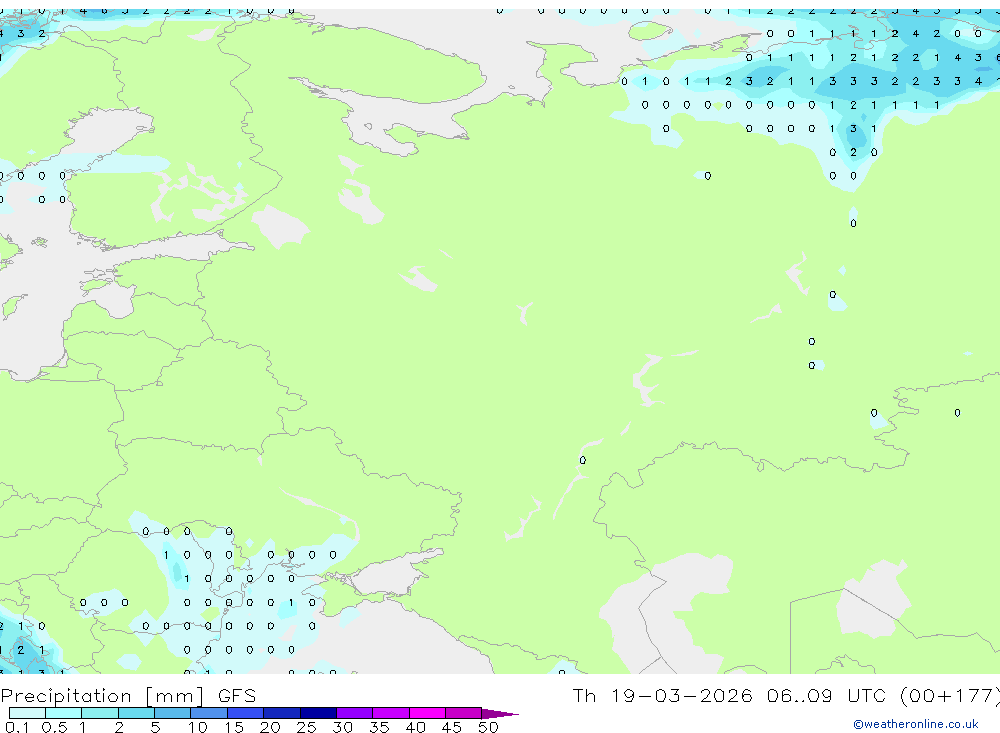Click the 0.1–0.5 mm legend color swatch

[x=27, y=713]
